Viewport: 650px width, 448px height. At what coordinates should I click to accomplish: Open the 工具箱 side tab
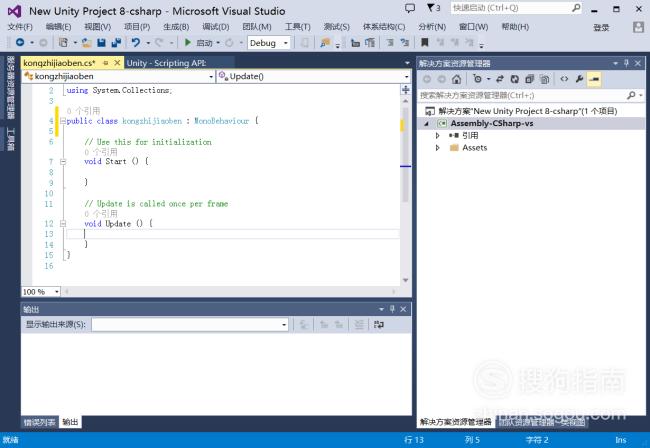(x=10, y=139)
